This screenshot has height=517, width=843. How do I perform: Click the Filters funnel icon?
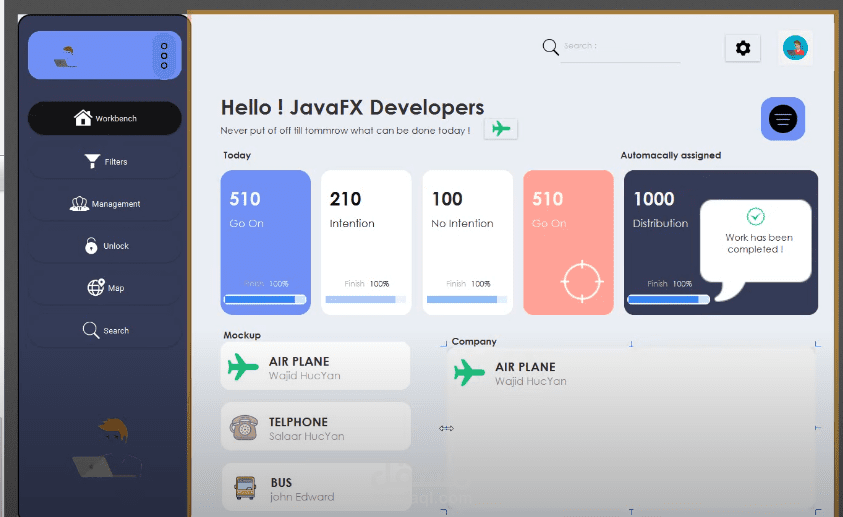(92, 161)
